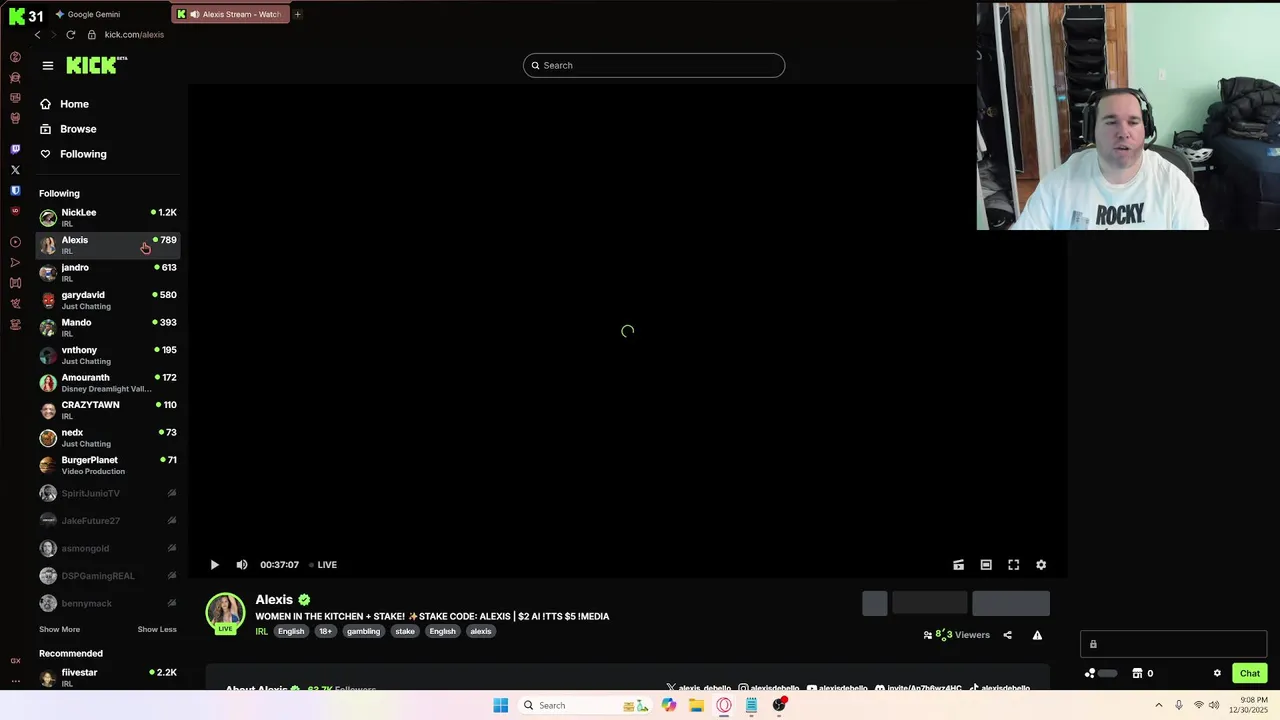Report the stream with warning icon

pyautogui.click(x=1037, y=635)
